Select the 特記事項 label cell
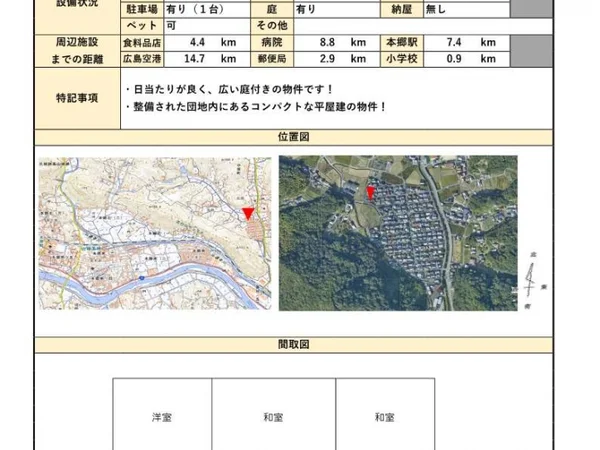 coord(77,98)
